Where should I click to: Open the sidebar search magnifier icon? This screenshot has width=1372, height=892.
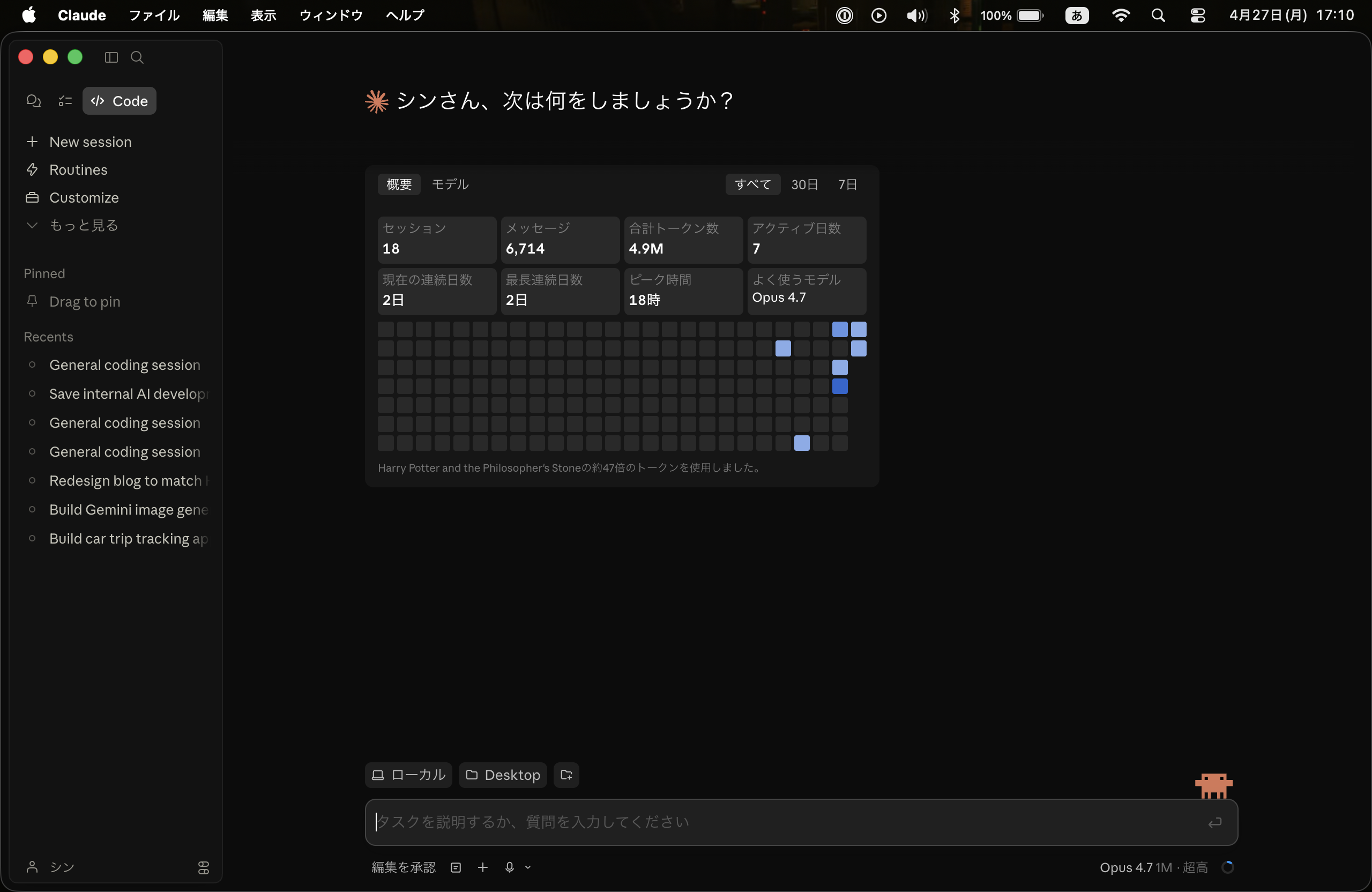click(137, 57)
